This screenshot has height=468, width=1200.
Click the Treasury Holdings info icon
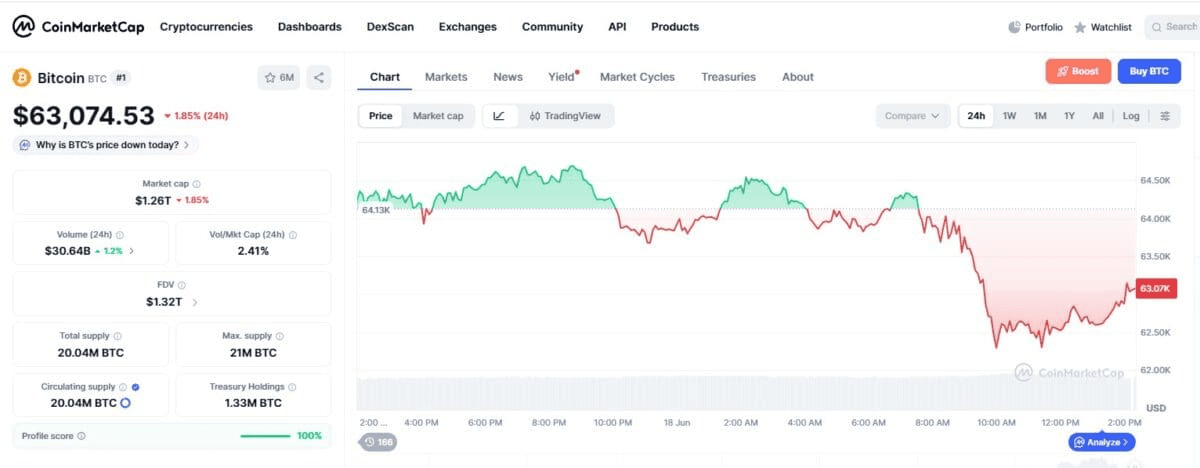coord(293,386)
